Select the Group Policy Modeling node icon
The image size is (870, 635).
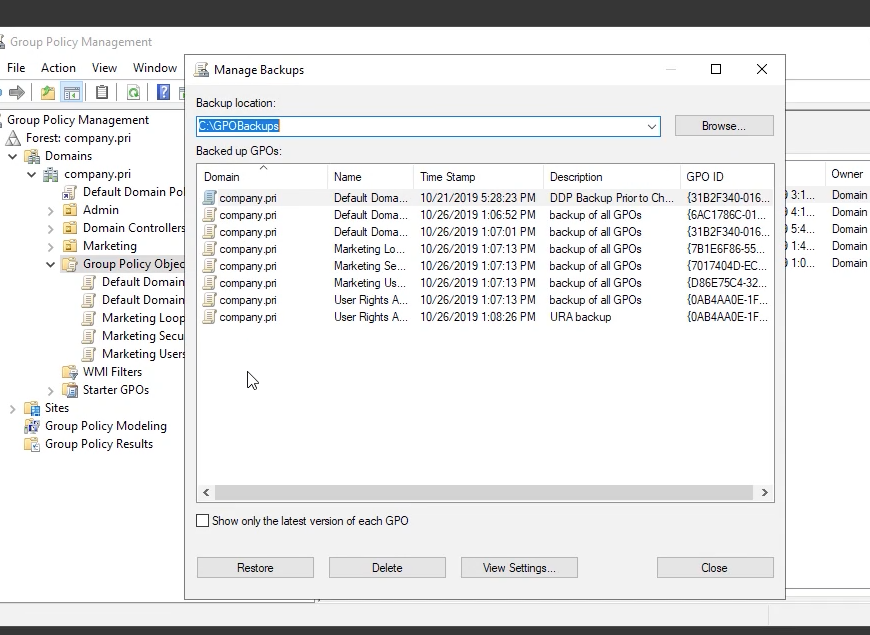click(x=32, y=426)
